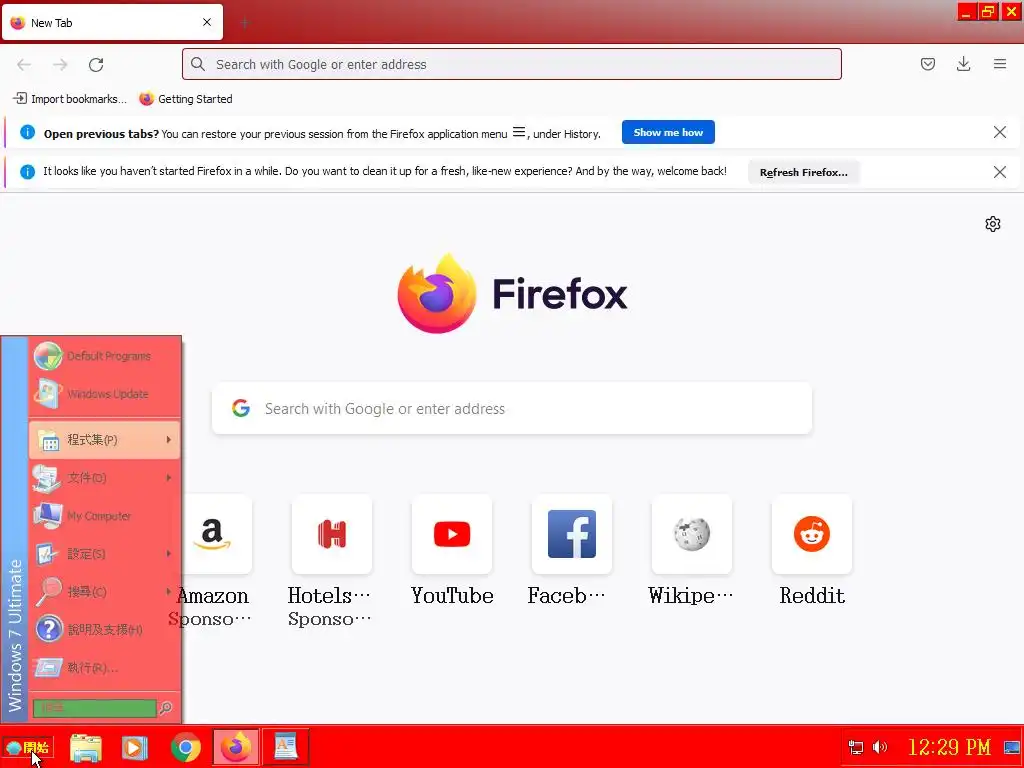Open a new tab with the plus button

pyautogui.click(x=245, y=23)
